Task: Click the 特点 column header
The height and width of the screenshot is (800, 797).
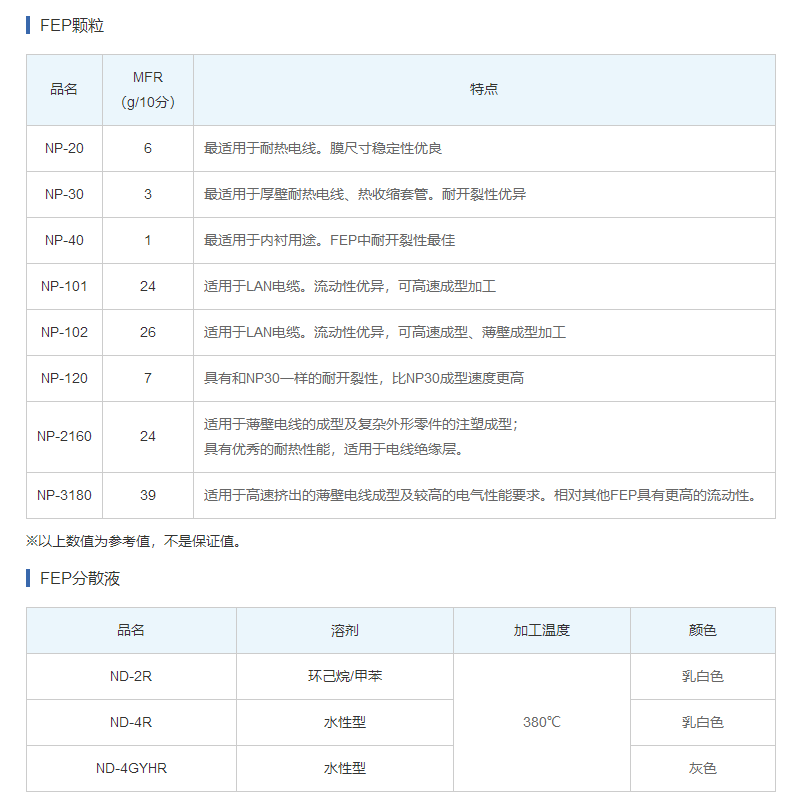Action: [484, 89]
